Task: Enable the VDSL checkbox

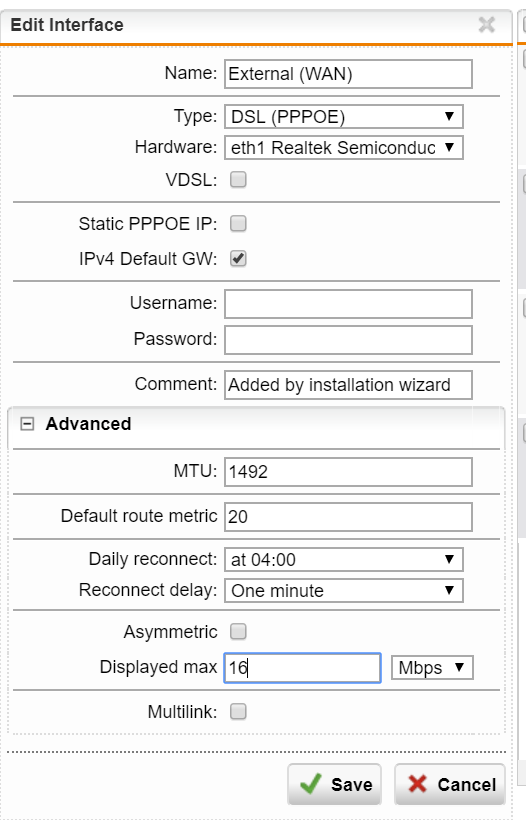Action: coord(238,179)
